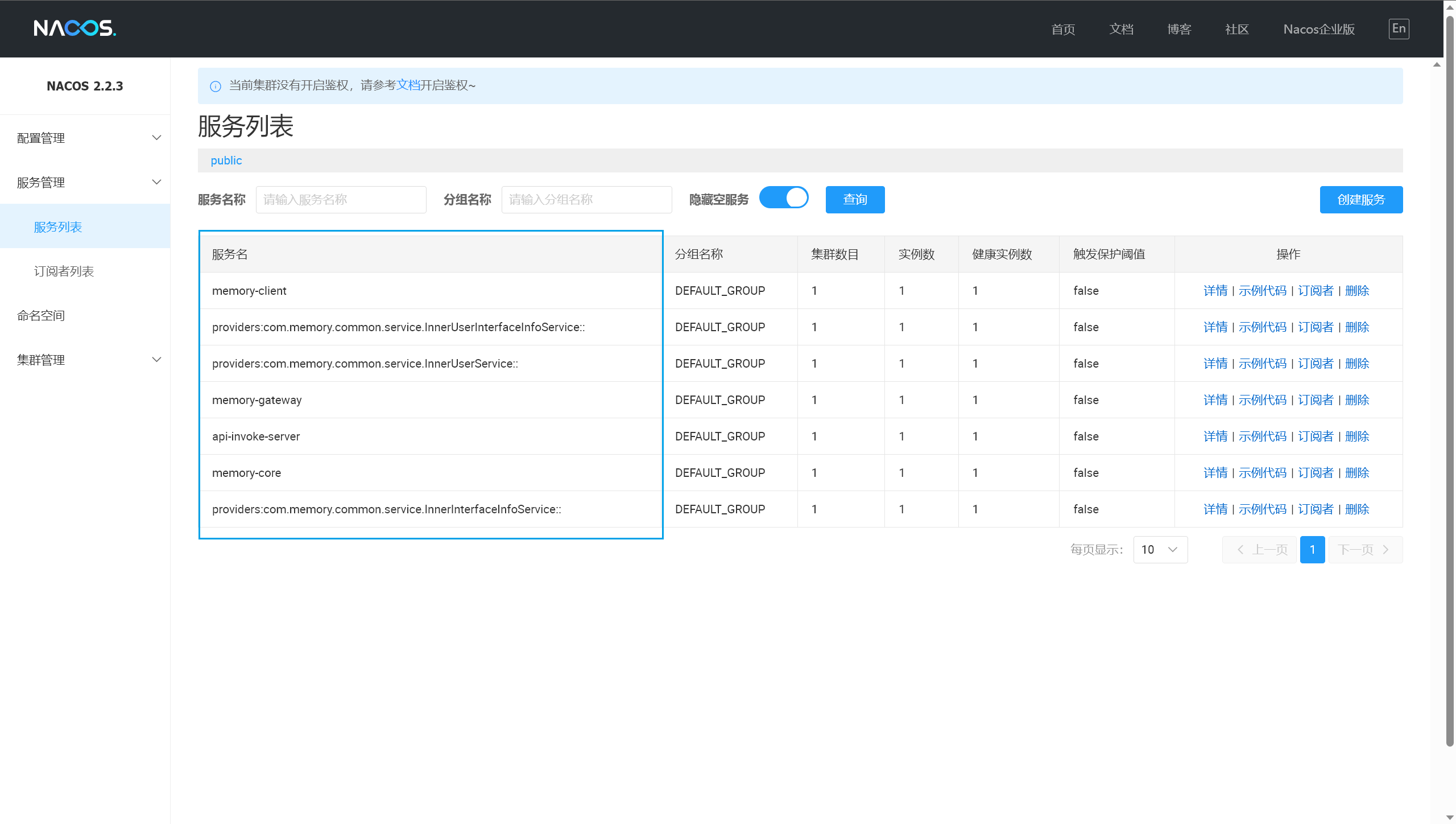1456x824 pixels.
Task: Open Nacos企业版 in the top navigation
Action: [x=1319, y=30]
